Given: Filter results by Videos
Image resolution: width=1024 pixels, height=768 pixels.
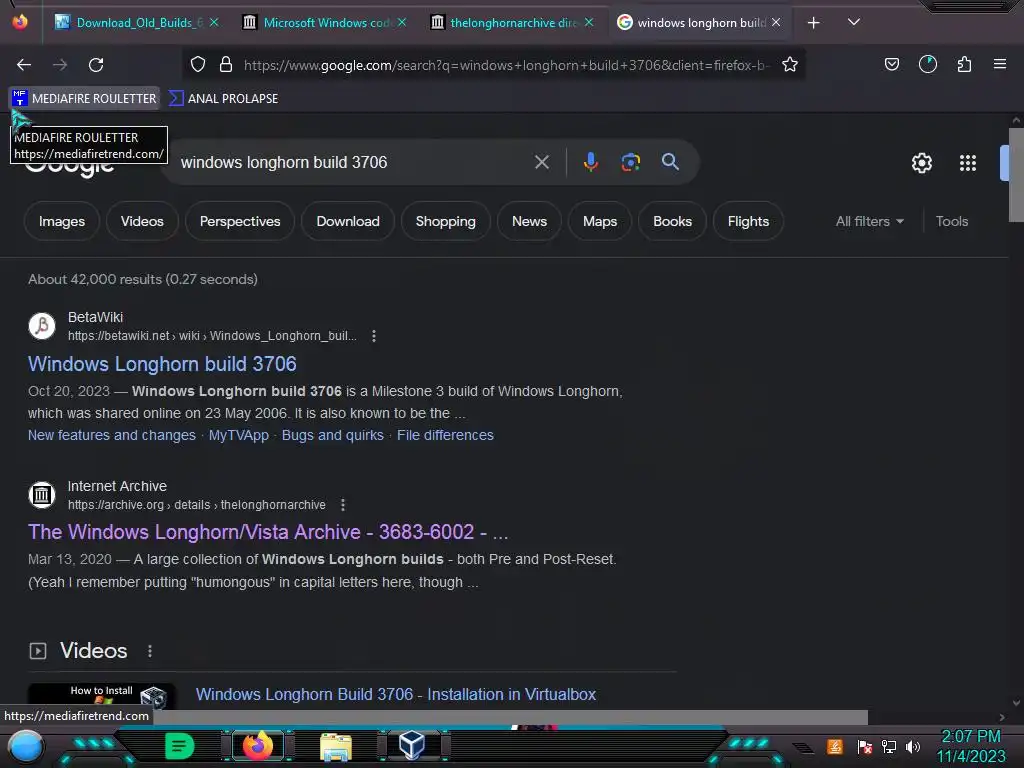Looking at the screenshot, I should click(x=142, y=221).
